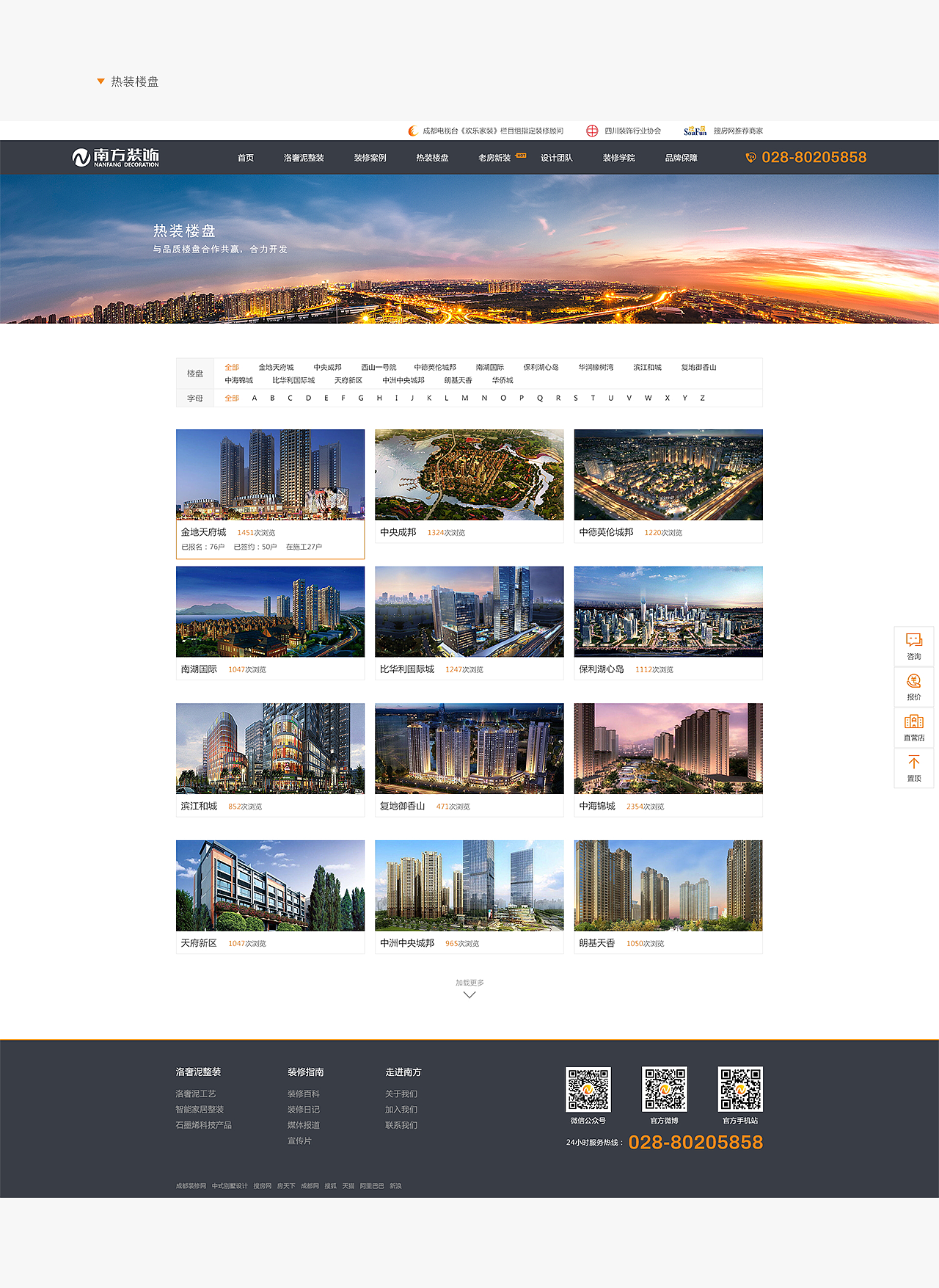The image size is (939, 1288).
Task: Click footer link 石墨烯科技产品
Action: tap(203, 1125)
